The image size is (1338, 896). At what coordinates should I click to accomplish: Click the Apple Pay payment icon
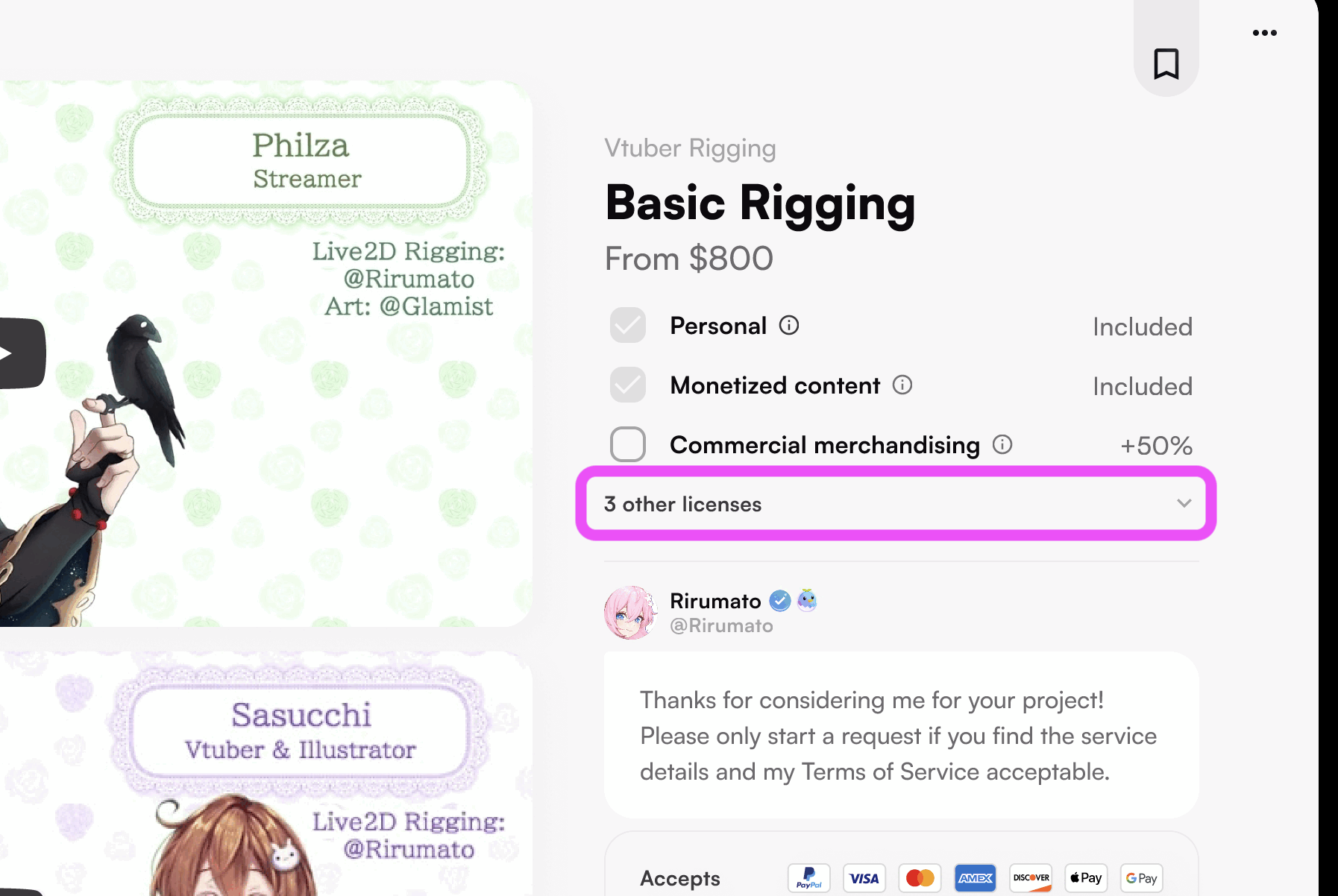click(x=1086, y=878)
